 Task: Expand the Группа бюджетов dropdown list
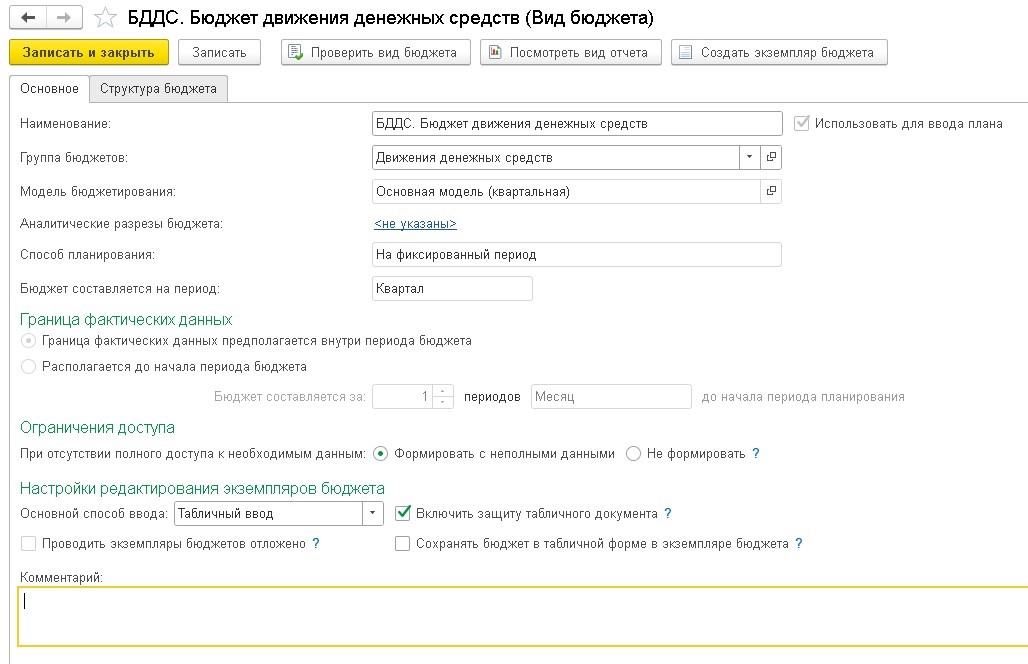[x=750, y=157]
